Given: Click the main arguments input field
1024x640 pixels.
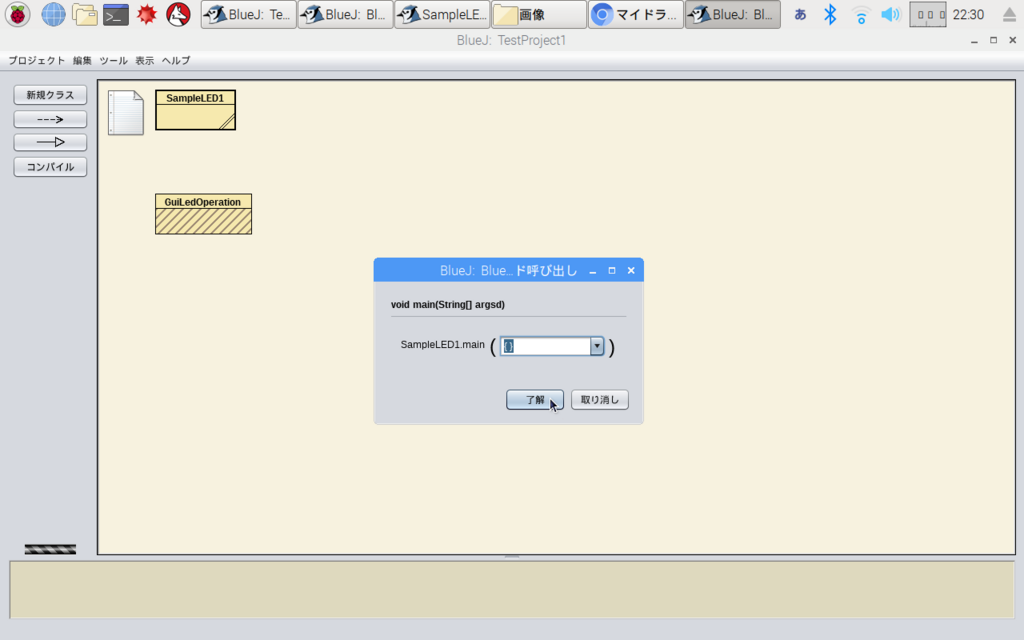Looking at the screenshot, I should [x=545, y=346].
